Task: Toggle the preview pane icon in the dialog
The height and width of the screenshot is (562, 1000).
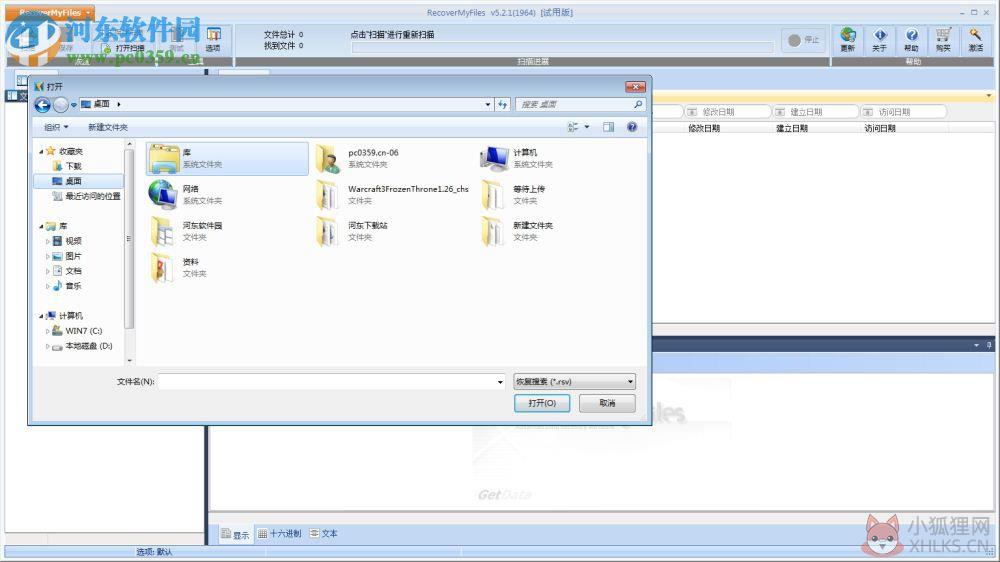Action: pos(608,127)
